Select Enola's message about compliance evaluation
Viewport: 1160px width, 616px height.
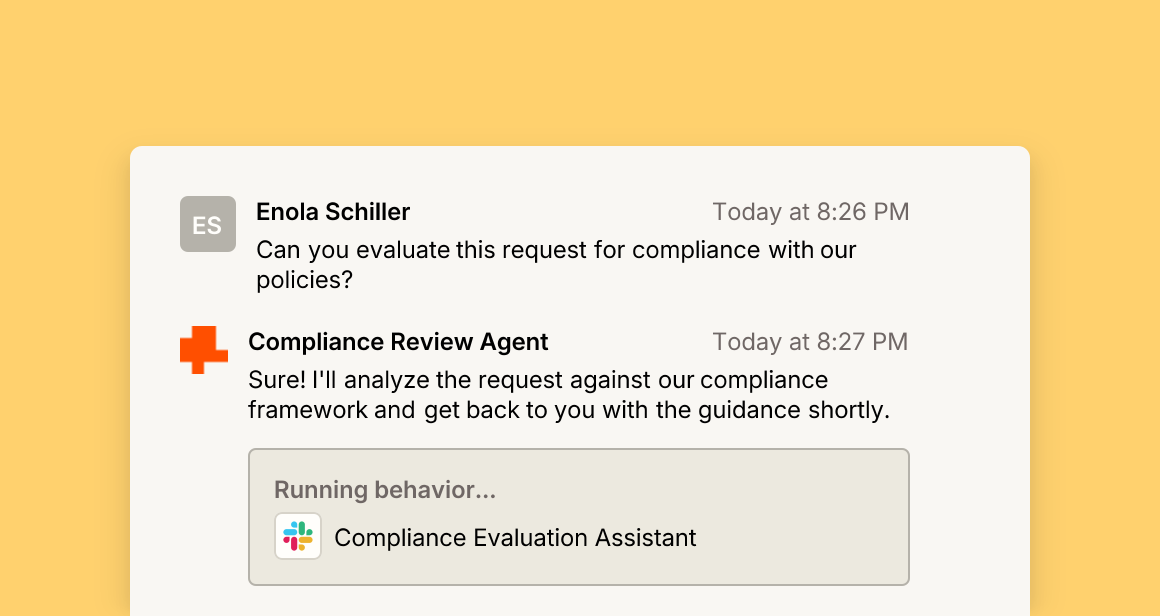point(556,265)
